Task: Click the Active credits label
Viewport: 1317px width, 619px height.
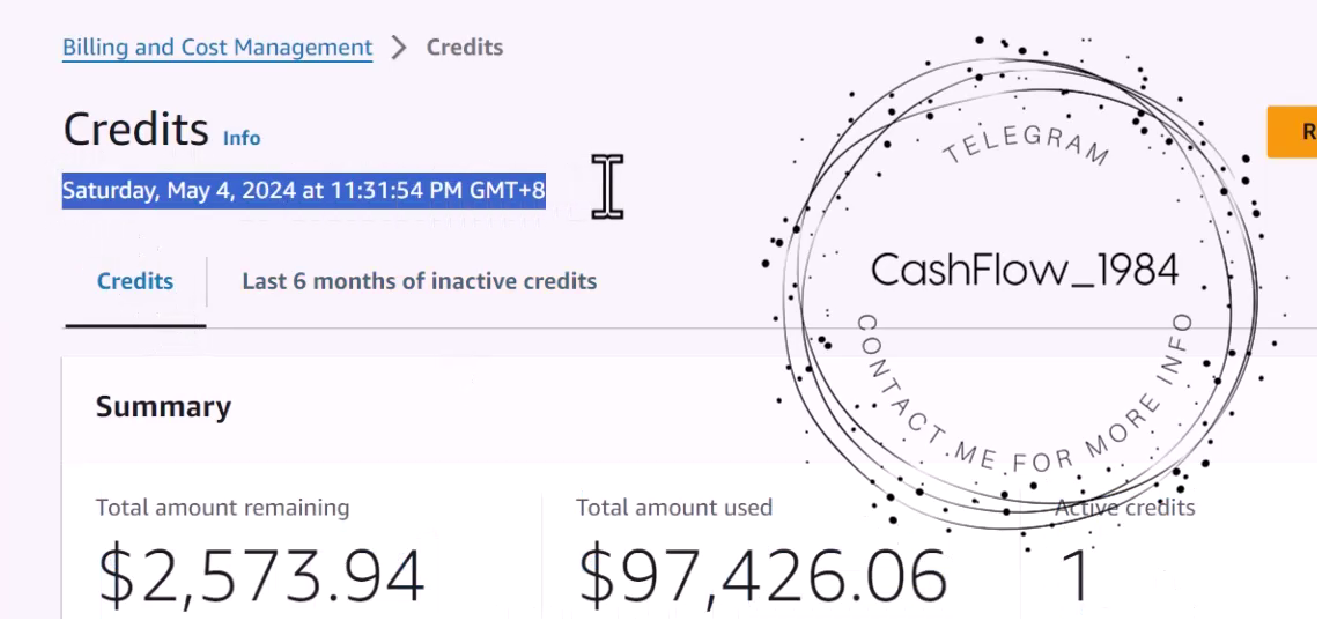Action: [x=1125, y=507]
